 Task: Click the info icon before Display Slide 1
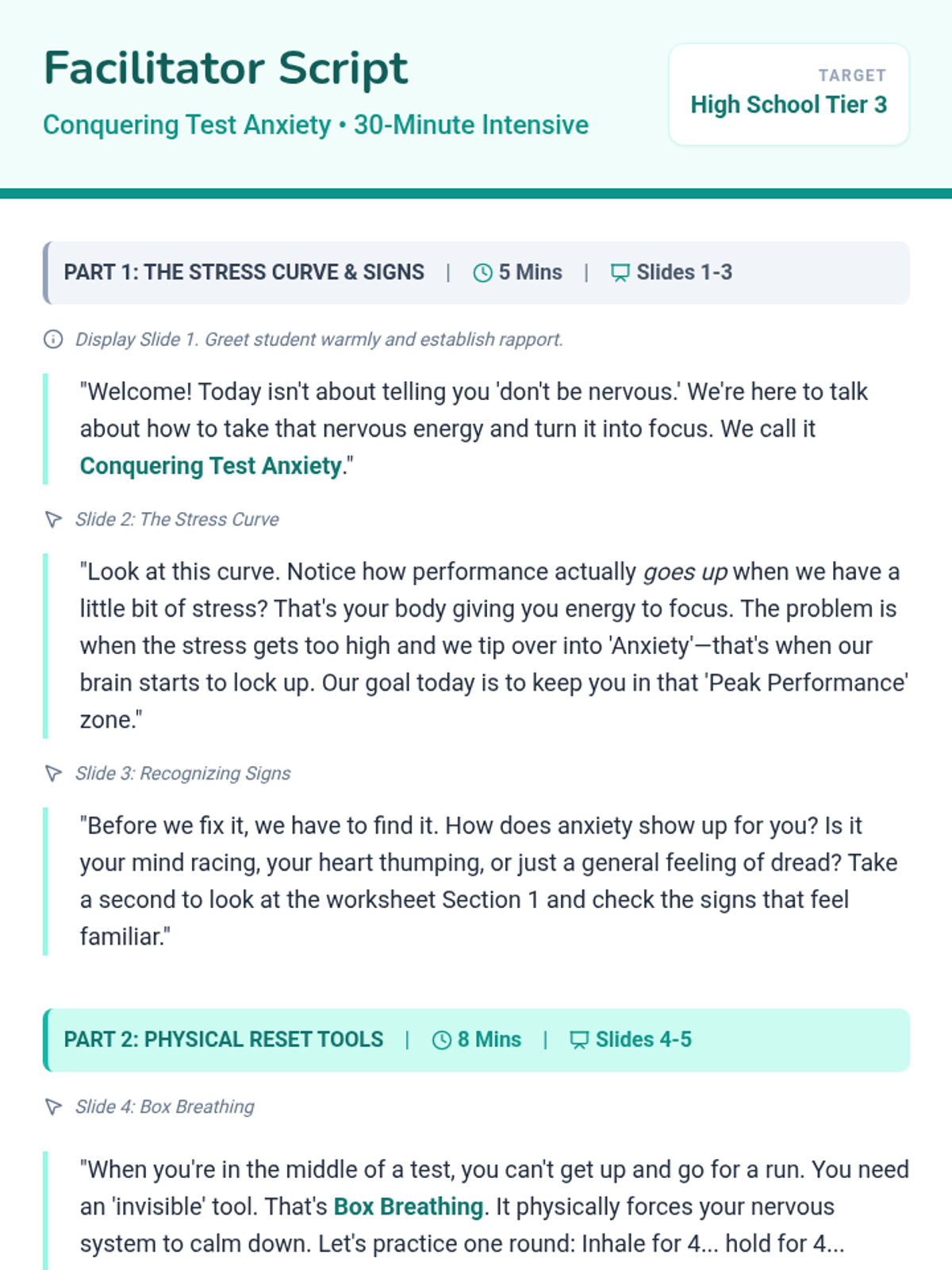click(x=53, y=340)
